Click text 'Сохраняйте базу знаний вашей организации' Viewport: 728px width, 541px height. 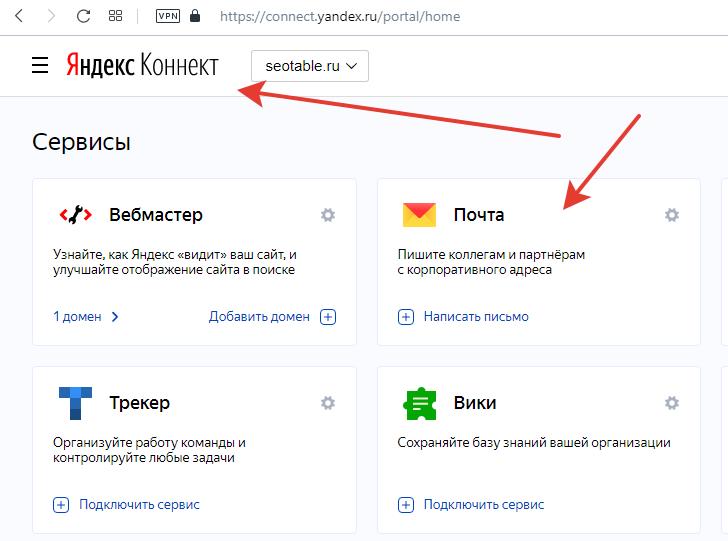click(534, 443)
